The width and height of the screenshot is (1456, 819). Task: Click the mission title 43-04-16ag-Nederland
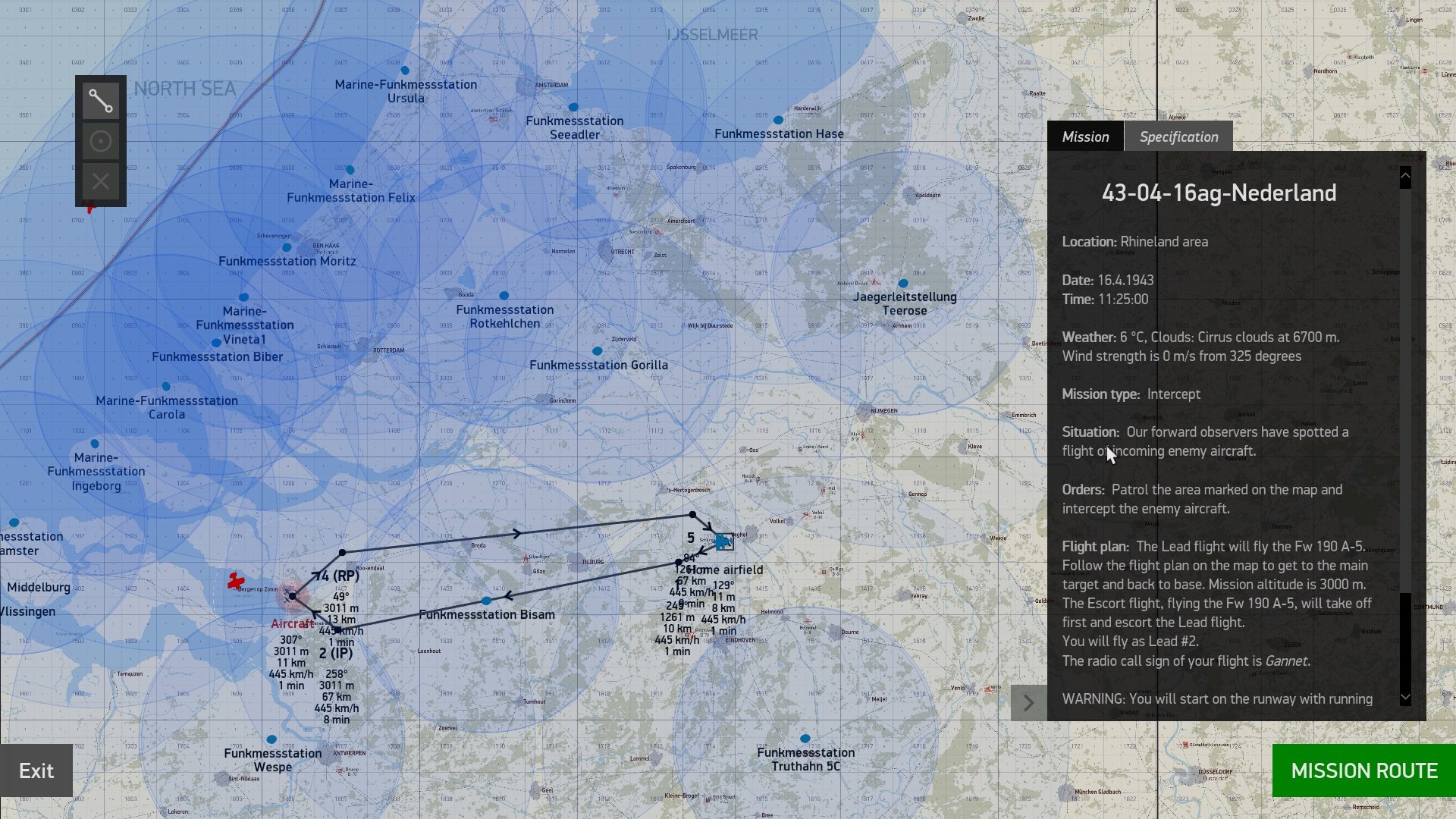tap(1219, 193)
